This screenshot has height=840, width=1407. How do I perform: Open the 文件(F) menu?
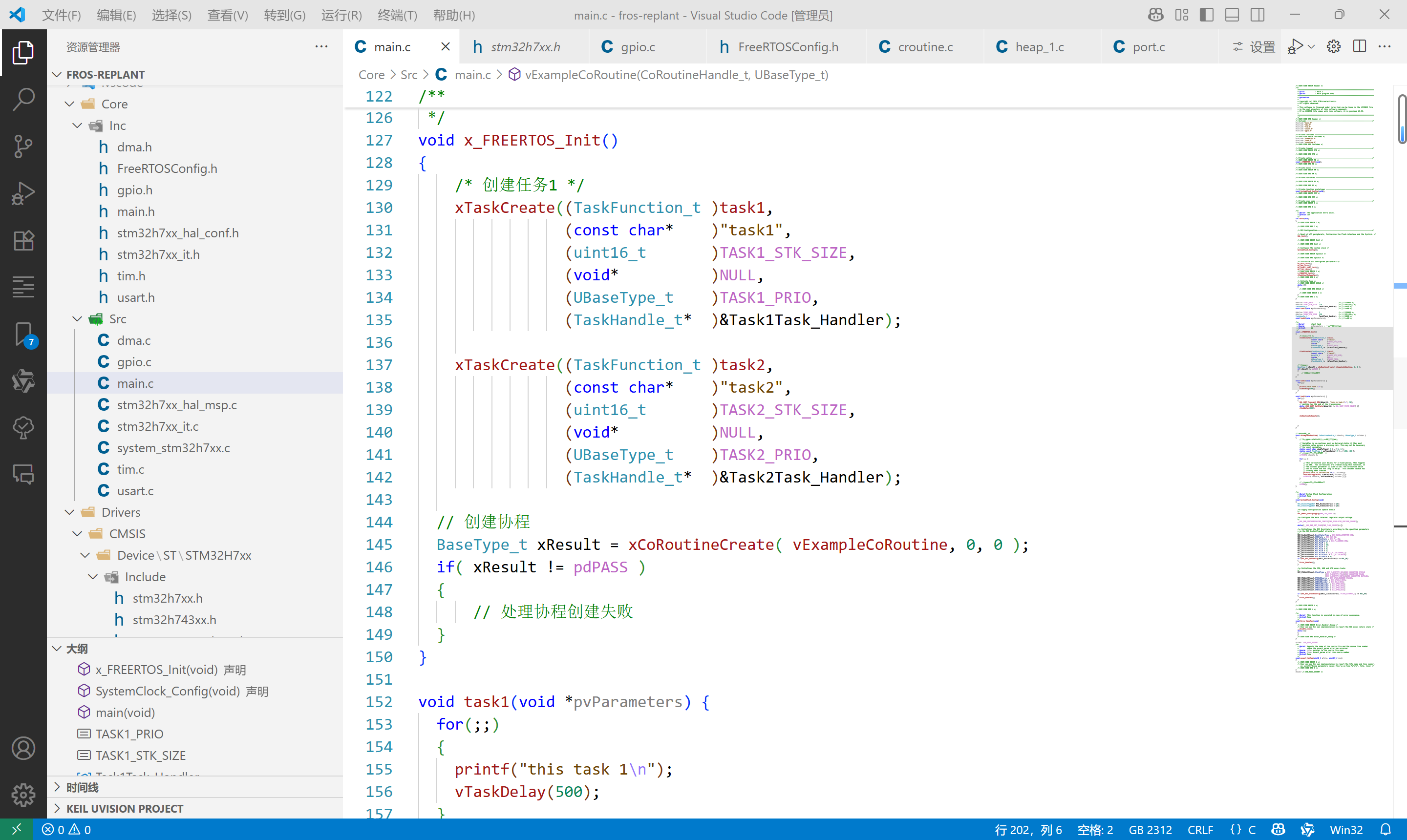tap(61, 15)
